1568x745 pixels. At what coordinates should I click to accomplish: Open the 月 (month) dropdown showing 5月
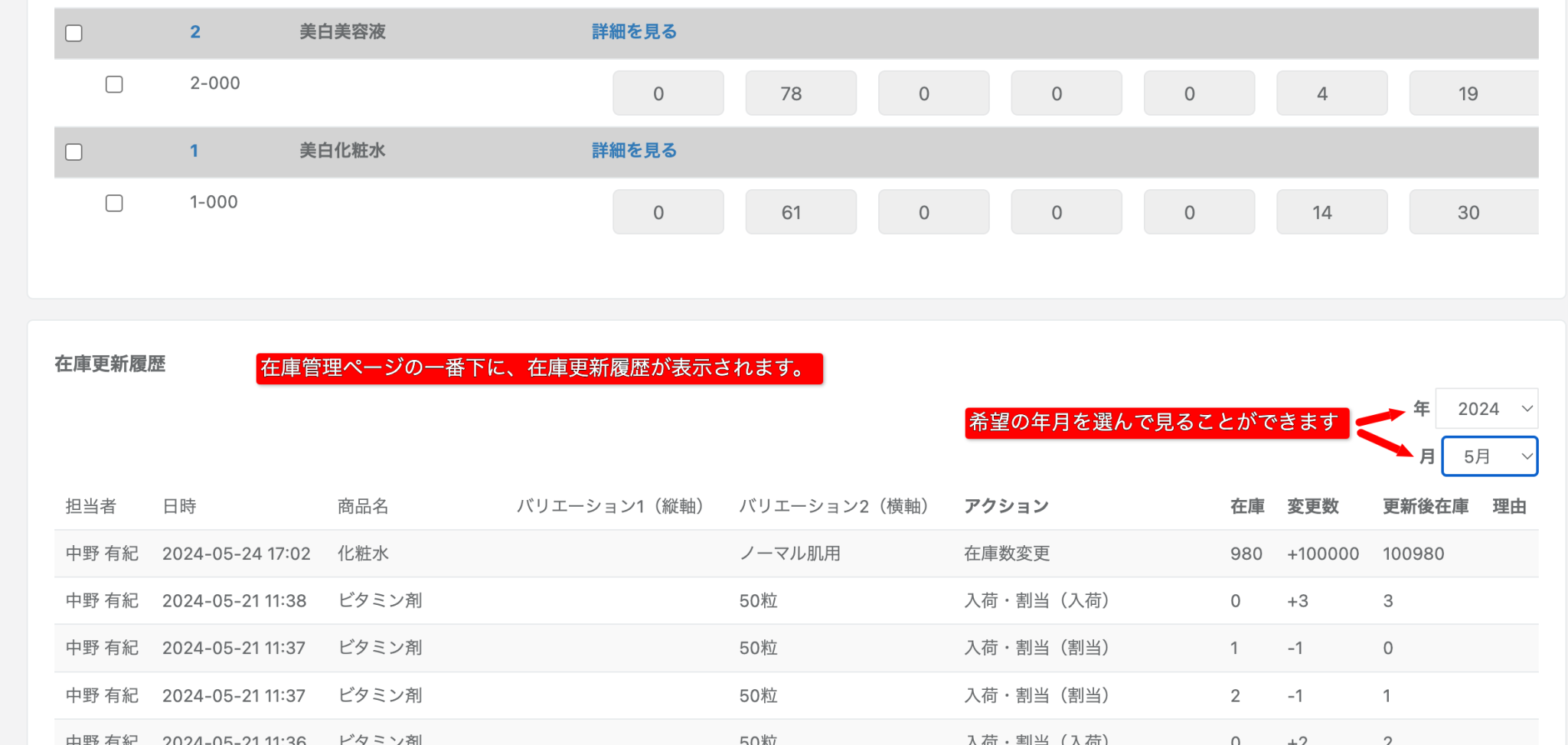click(1488, 456)
